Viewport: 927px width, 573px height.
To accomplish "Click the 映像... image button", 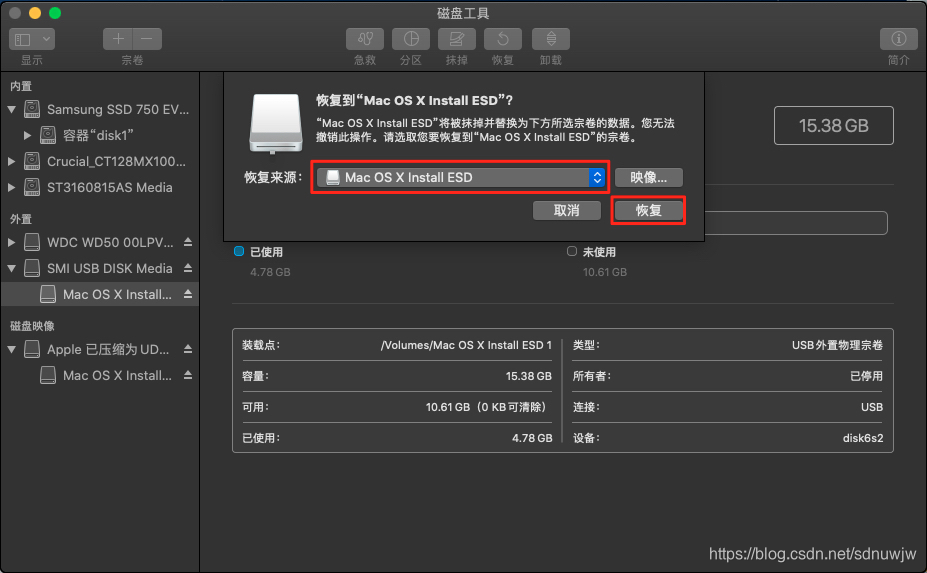I will point(649,177).
